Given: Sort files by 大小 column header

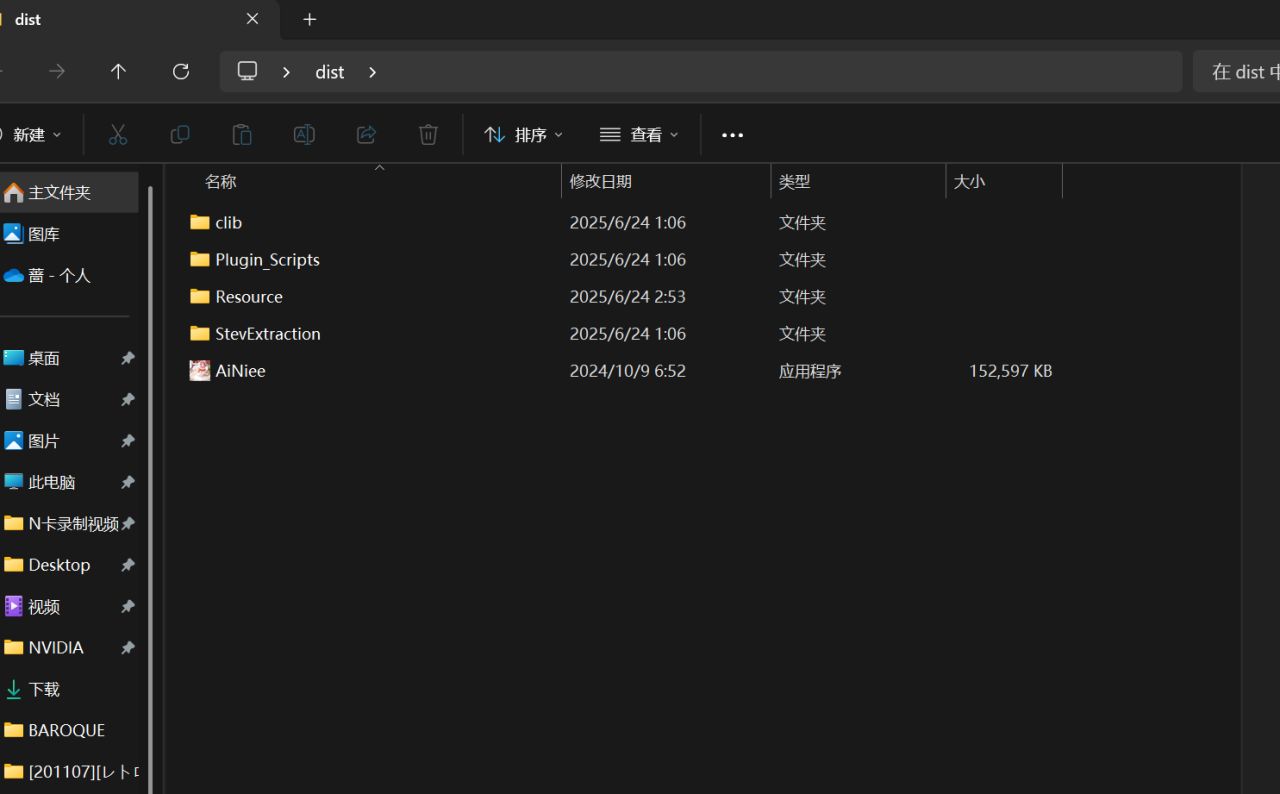Looking at the screenshot, I should tap(969, 181).
